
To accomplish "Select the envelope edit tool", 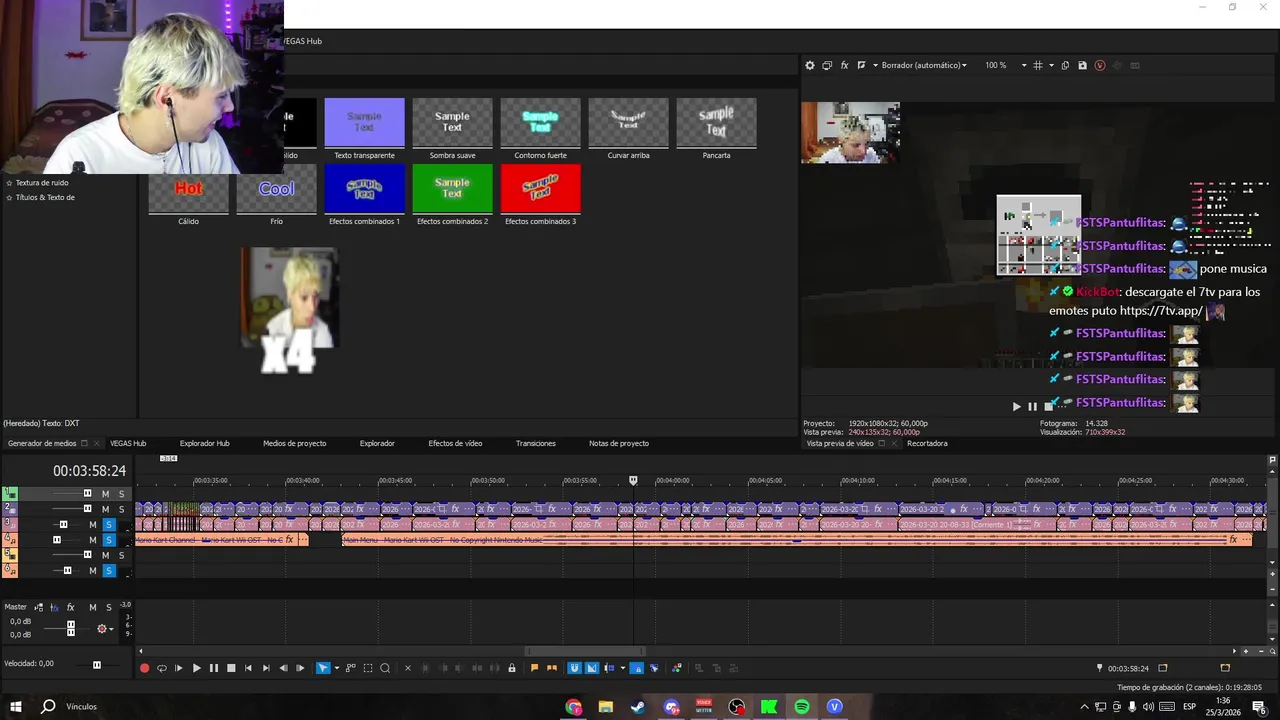I will click(350, 668).
